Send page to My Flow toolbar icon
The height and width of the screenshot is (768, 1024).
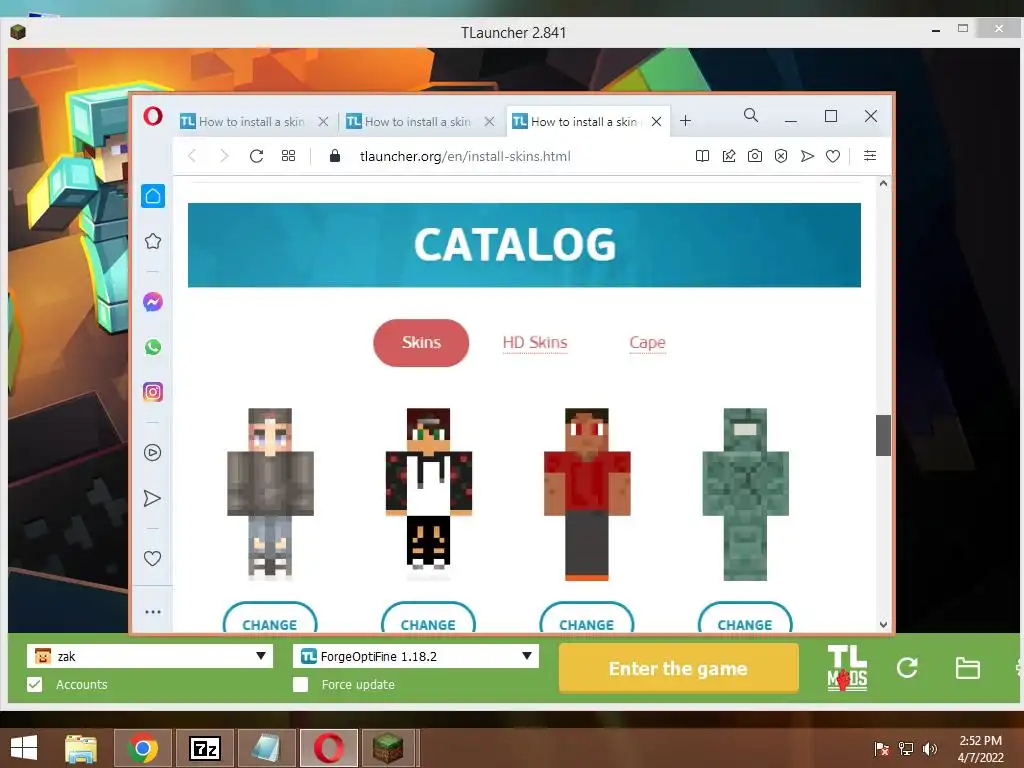(807, 156)
